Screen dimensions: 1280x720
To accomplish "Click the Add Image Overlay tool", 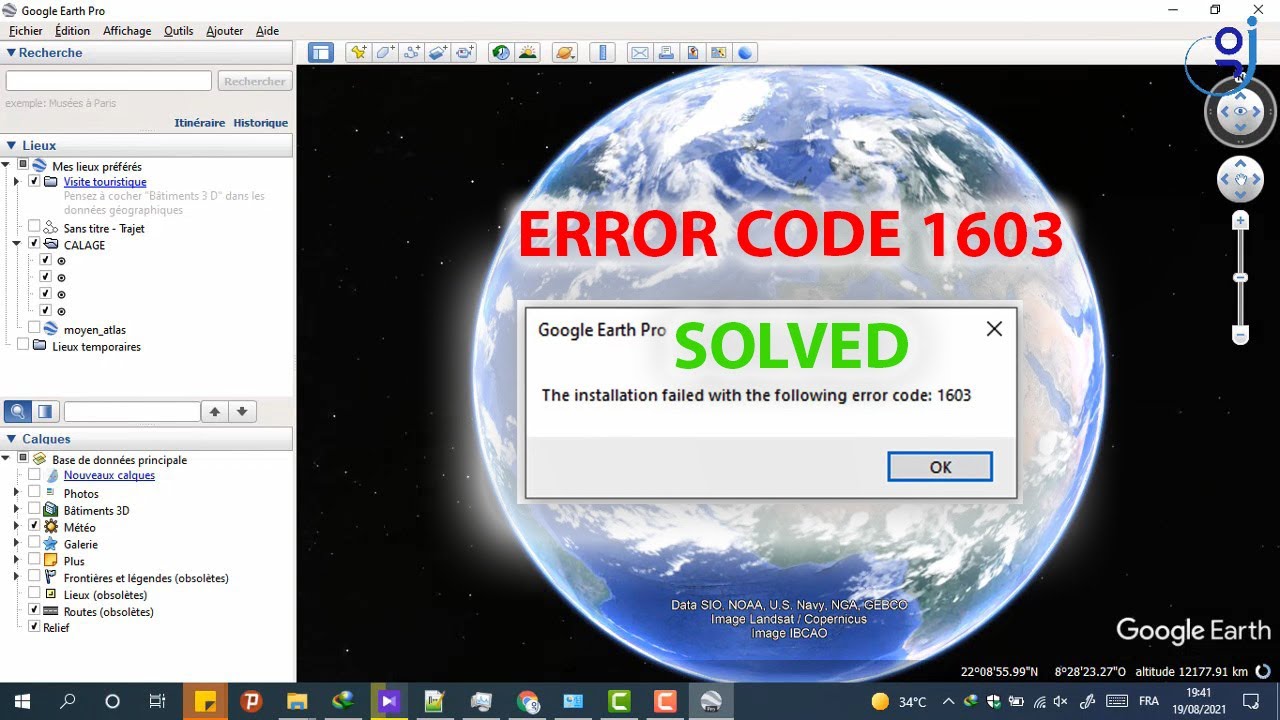I will 438,53.
